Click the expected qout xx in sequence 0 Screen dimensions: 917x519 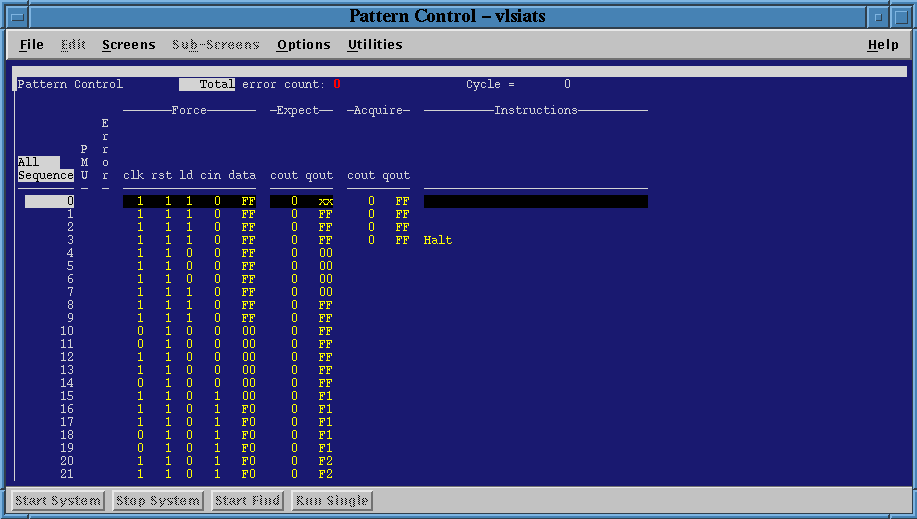click(x=326, y=201)
